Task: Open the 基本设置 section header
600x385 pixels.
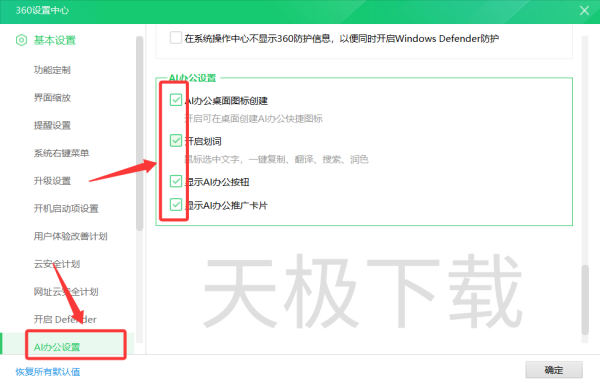Action: click(55, 40)
